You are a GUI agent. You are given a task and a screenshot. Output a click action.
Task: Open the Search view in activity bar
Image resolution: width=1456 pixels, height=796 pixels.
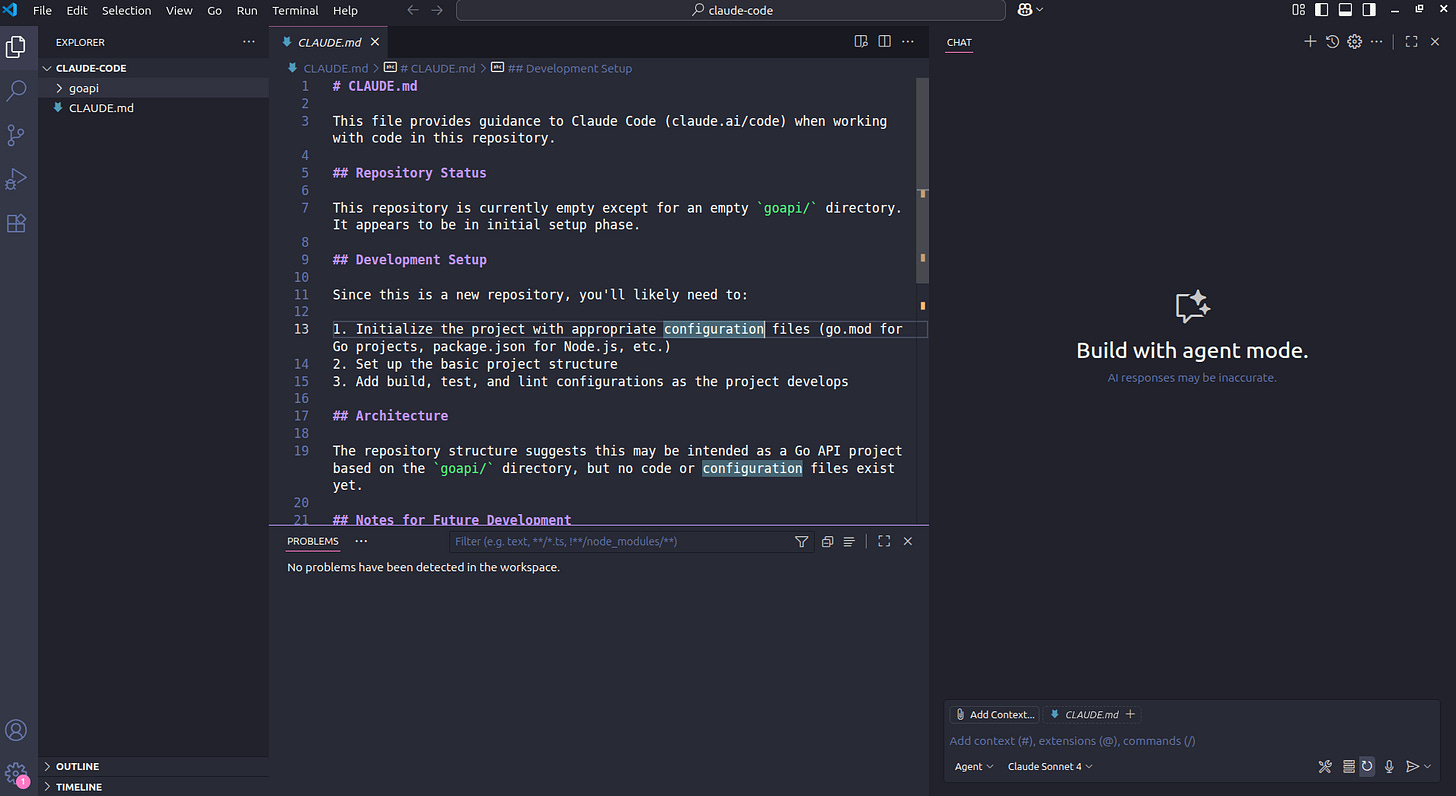tap(16, 91)
